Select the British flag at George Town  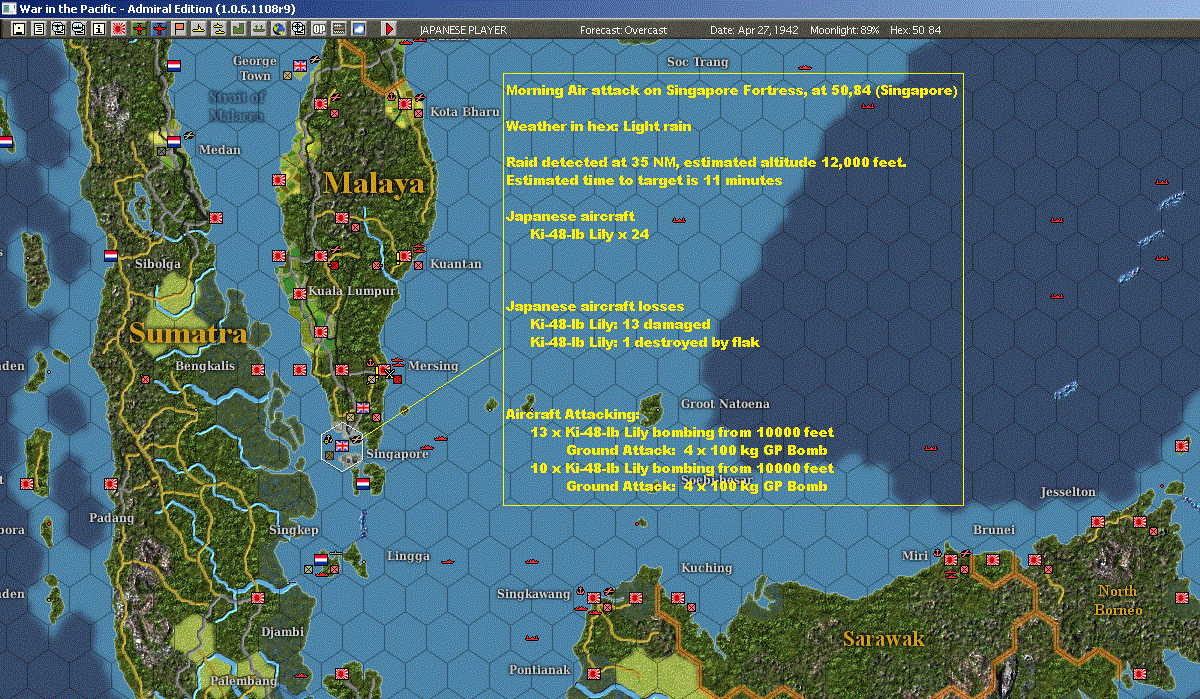pyautogui.click(x=299, y=67)
